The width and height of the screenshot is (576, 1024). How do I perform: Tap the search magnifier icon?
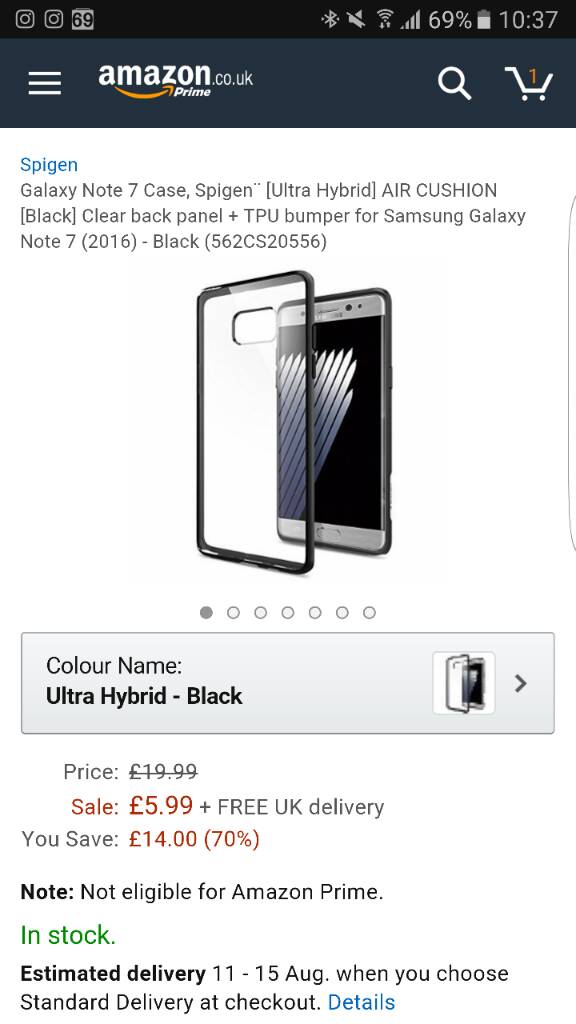[x=454, y=84]
